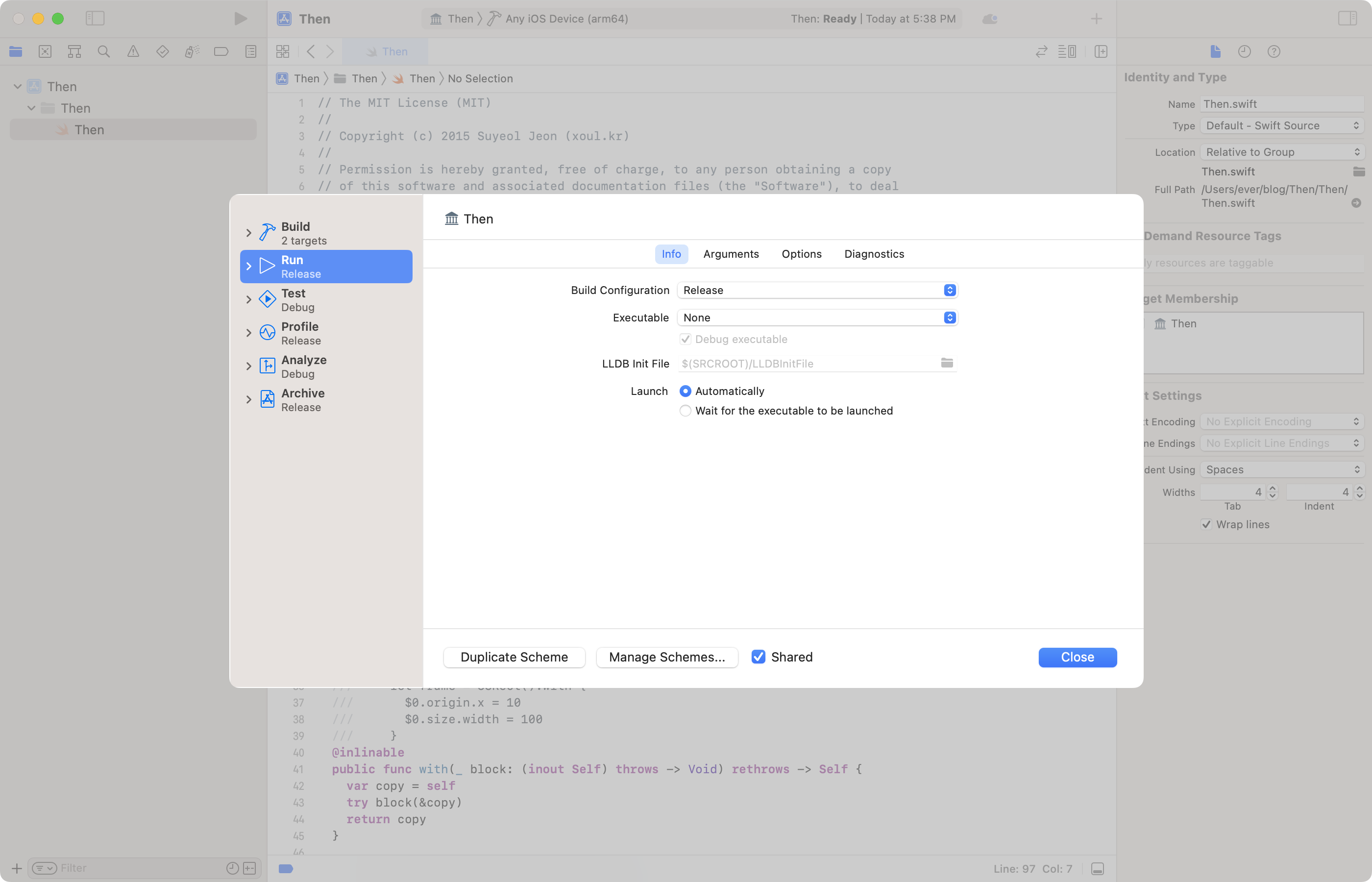Select Wait for the executable to be launched

(685, 411)
